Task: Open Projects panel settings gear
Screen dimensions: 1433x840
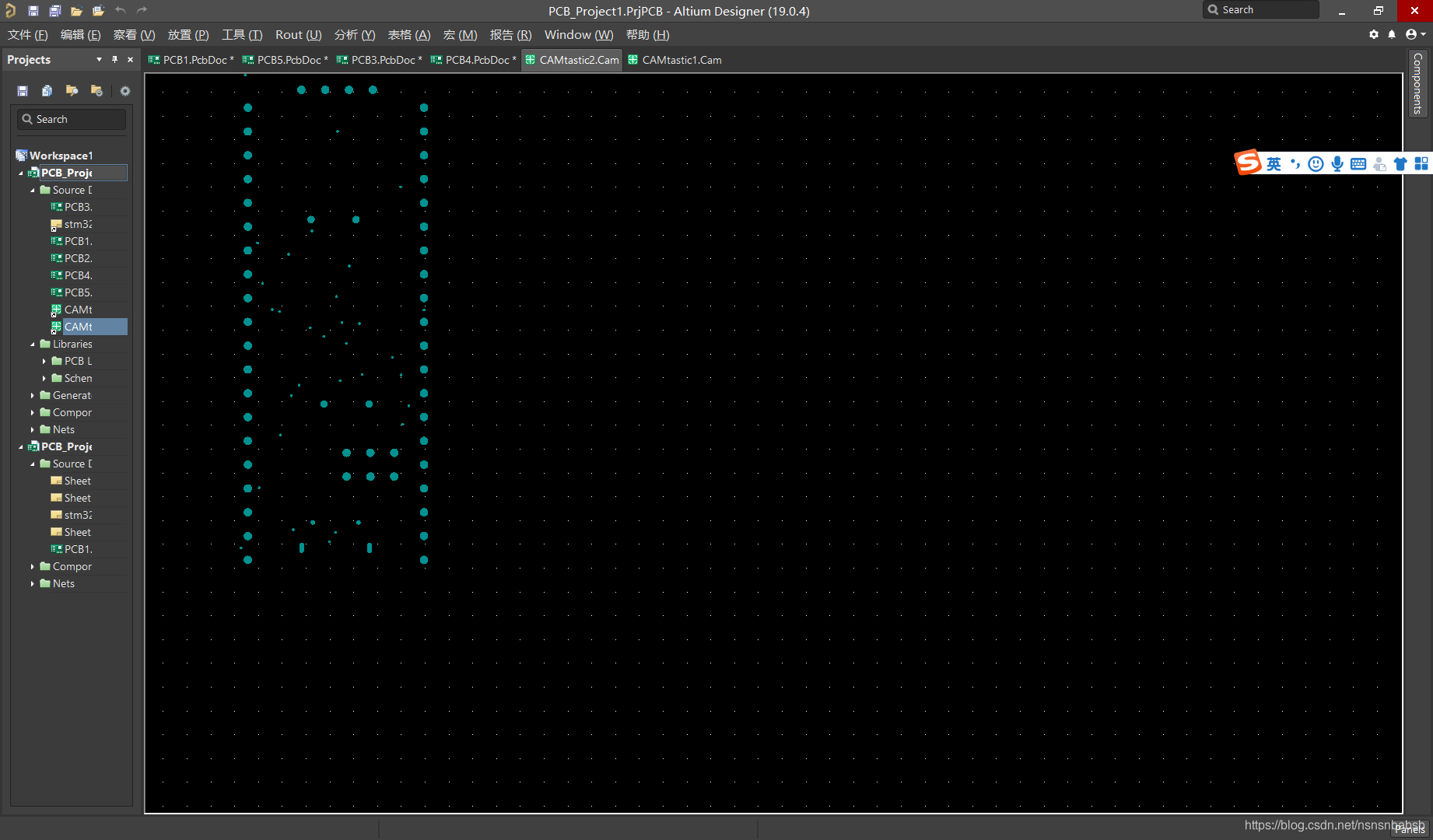Action: point(125,91)
